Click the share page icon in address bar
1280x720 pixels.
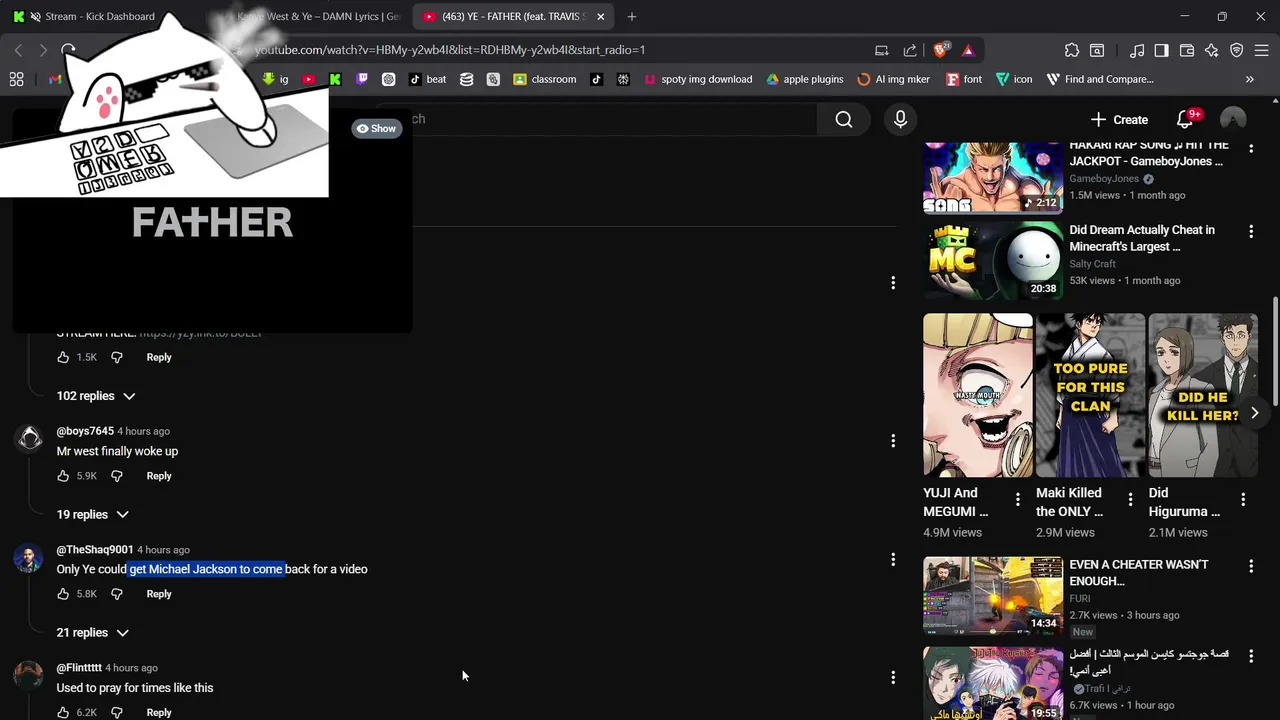(x=910, y=50)
